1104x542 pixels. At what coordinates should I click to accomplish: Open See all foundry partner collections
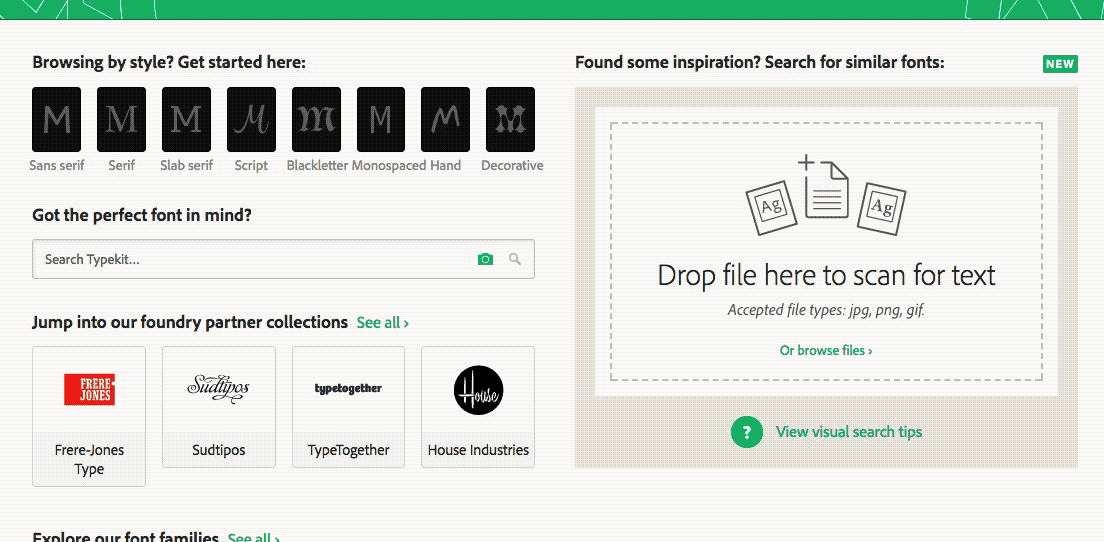click(382, 323)
